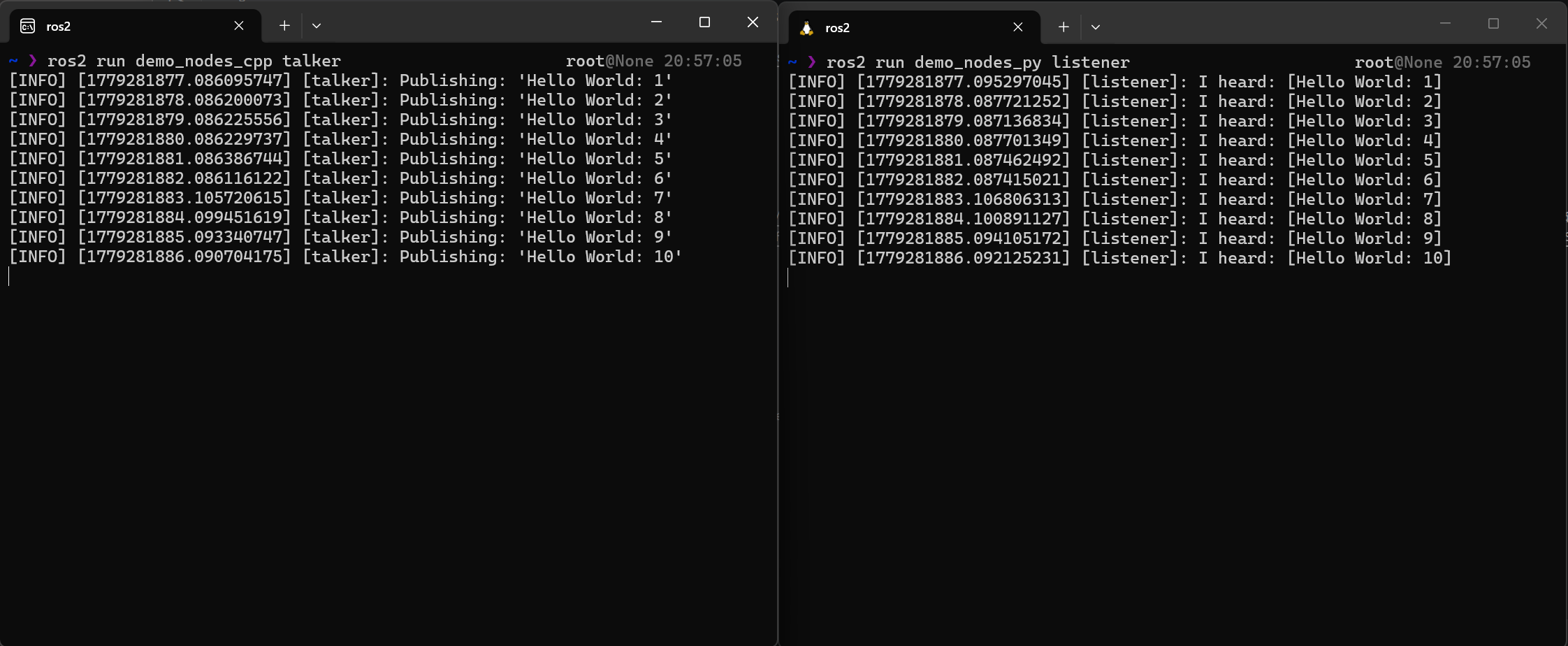Click the talker line publishing 'Hello World: 3'
The width and height of the screenshot is (1568, 646).
click(x=341, y=120)
